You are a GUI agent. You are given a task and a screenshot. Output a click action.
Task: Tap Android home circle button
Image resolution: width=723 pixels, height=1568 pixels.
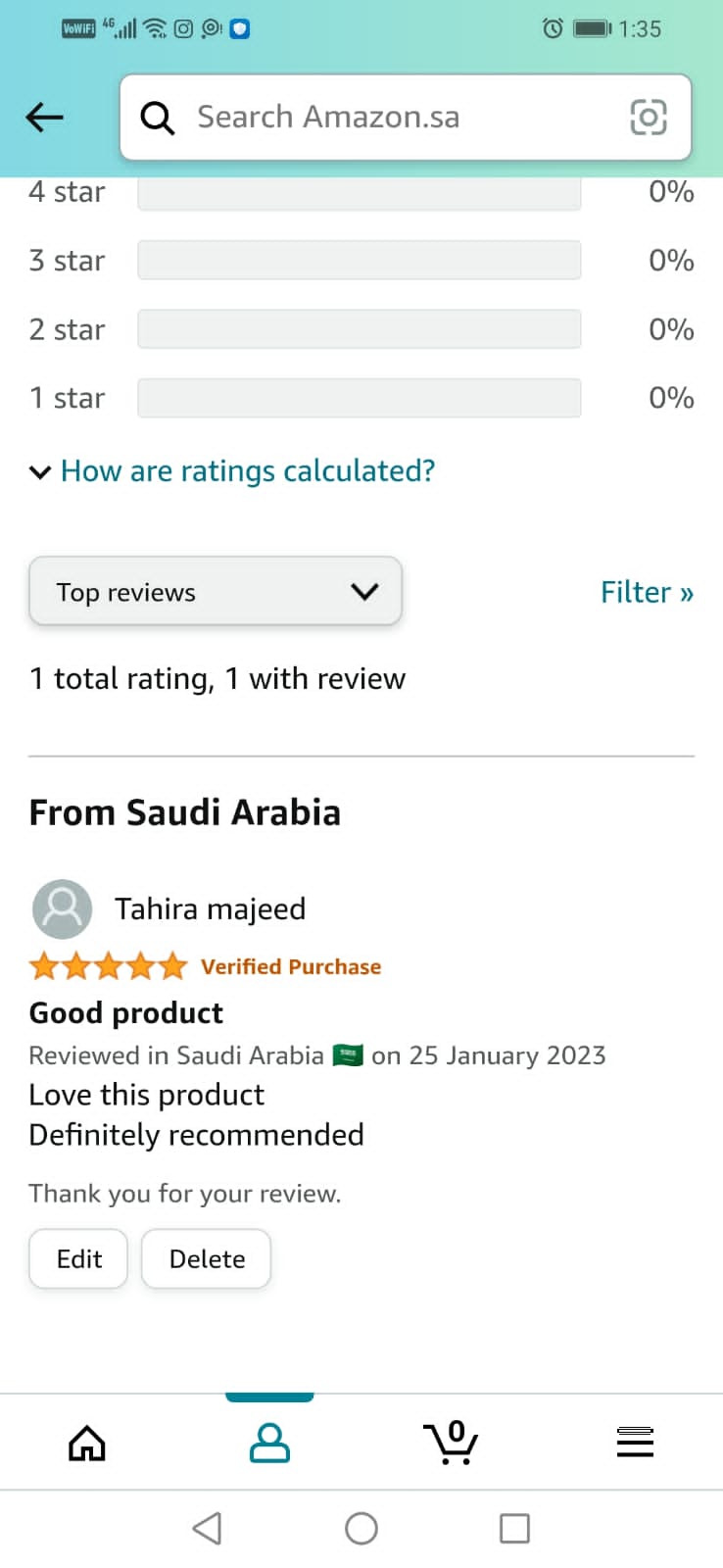click(361, 1528)
